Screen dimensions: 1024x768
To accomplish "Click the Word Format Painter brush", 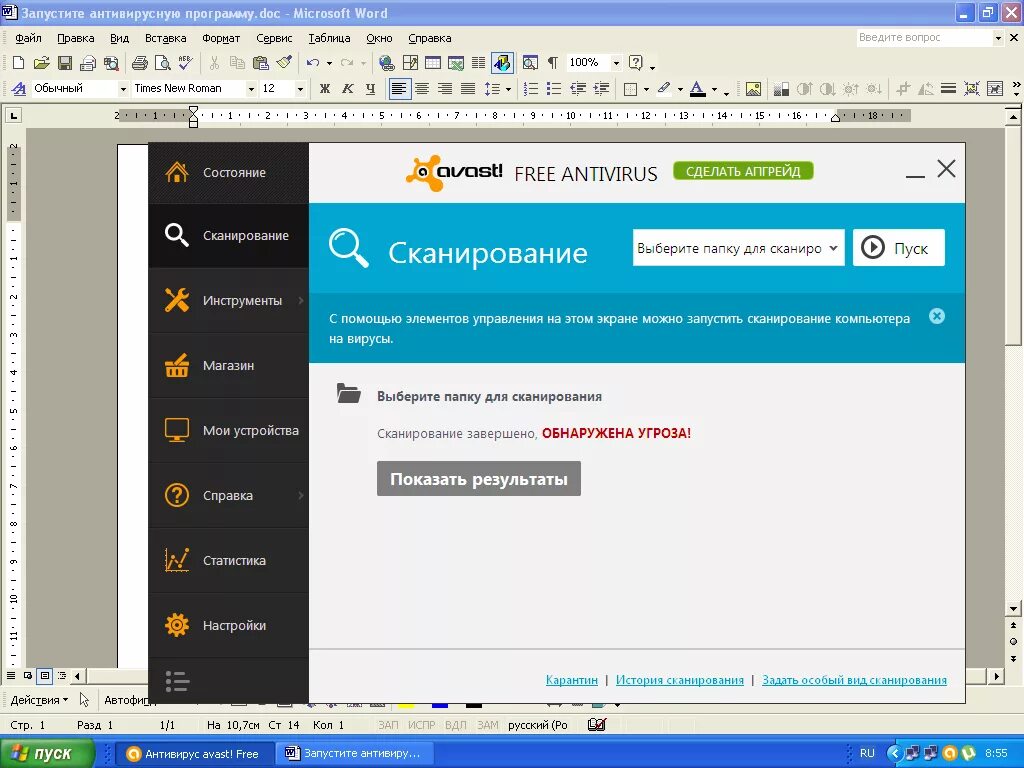I will coord(283,63).
